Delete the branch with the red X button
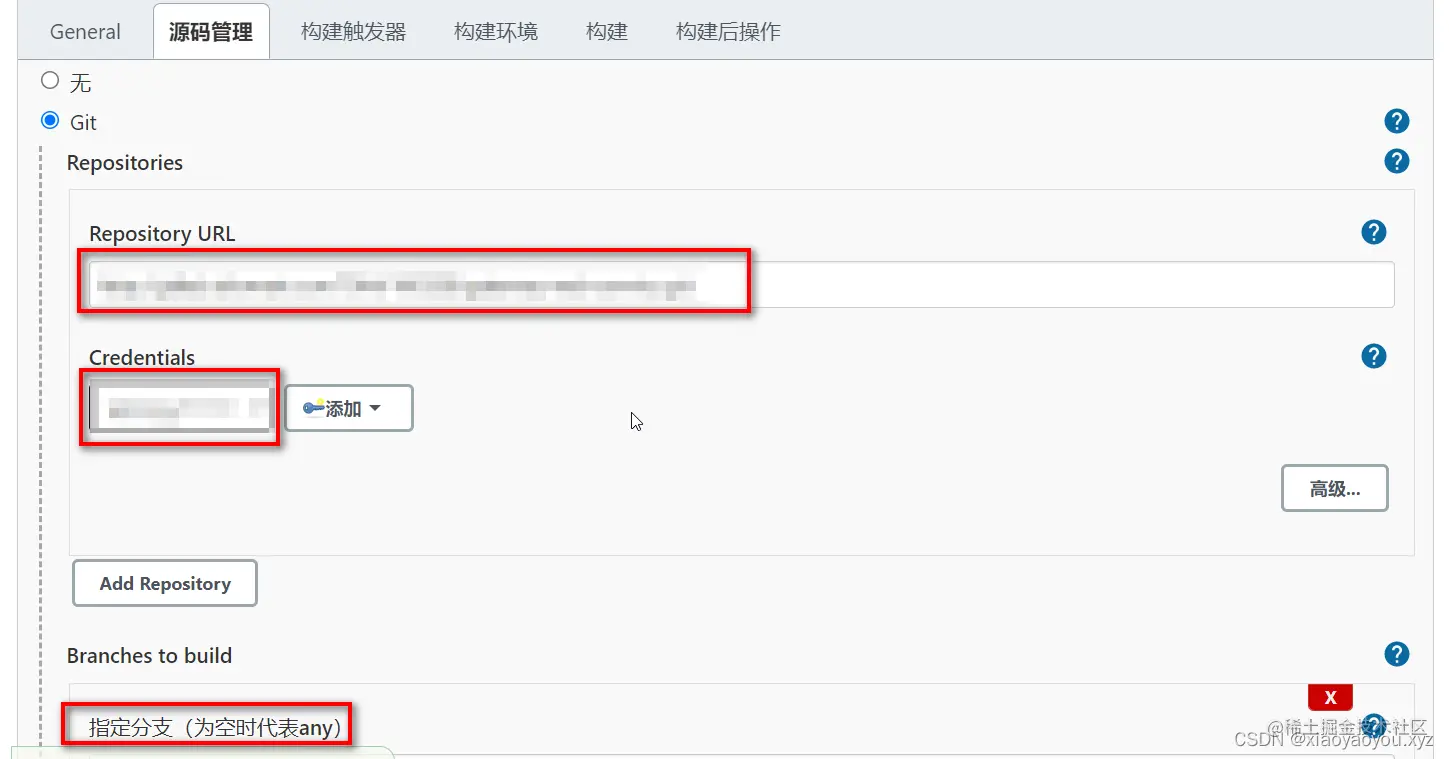This screenshot has height=759, width=1449. (x=1330, y=698)
